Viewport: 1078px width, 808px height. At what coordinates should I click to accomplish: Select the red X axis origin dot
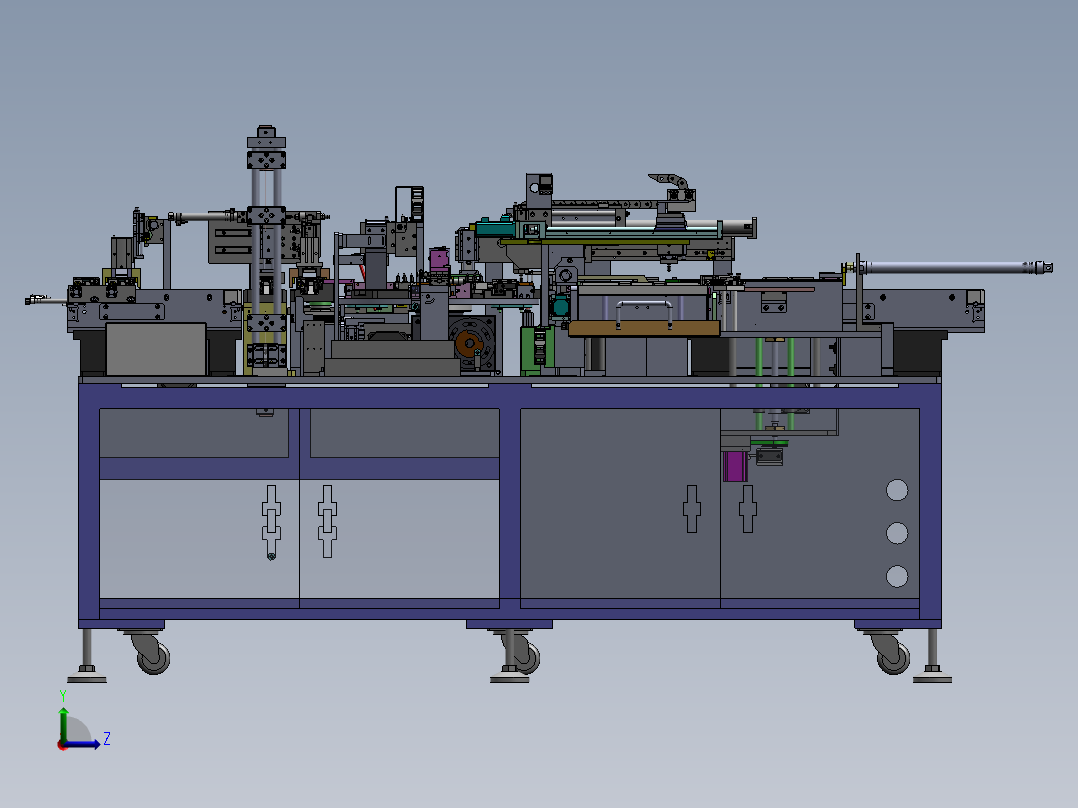click(62, 745)
